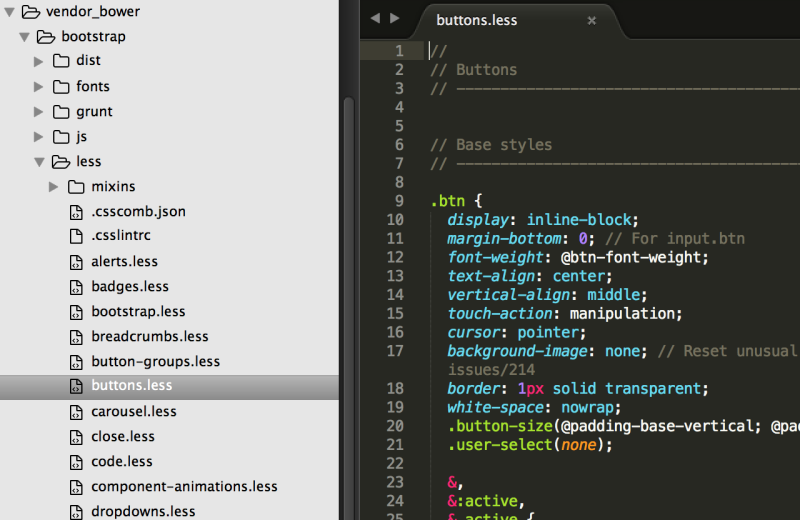Click the sidebar vertical scrollbar

coord(349,306)
